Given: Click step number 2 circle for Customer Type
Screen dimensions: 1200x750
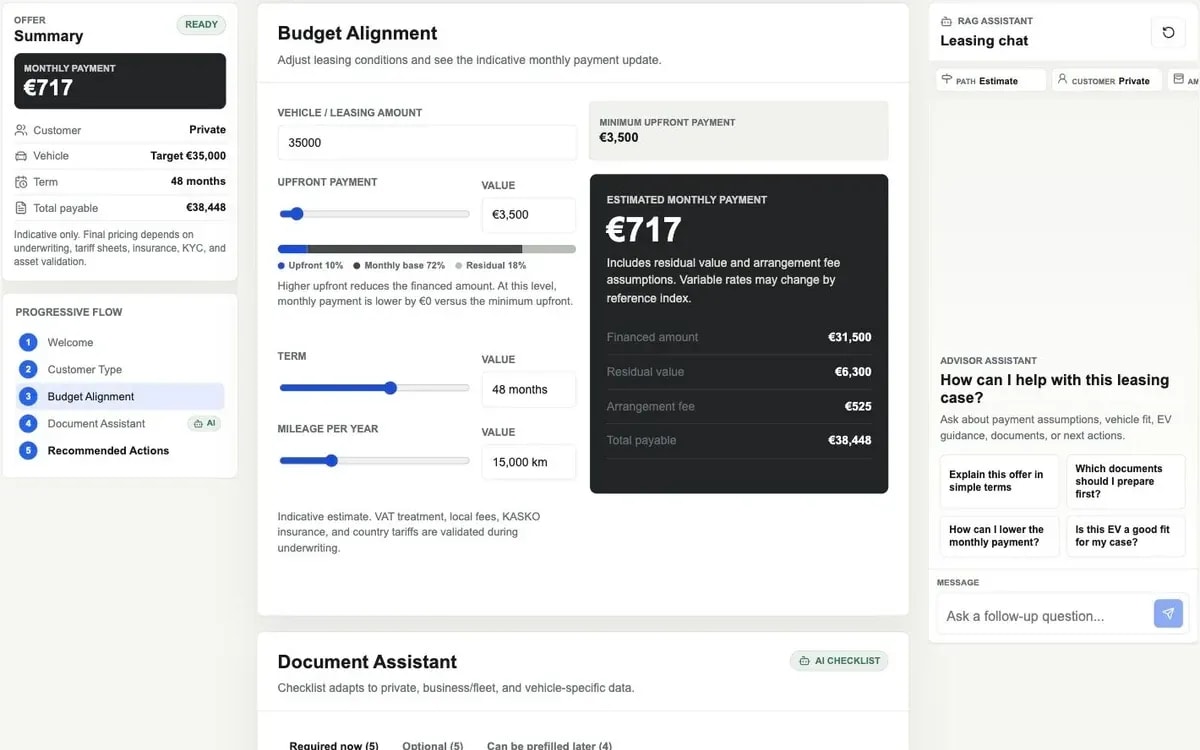Looking at the screenshot, I should pyautogui.click(x=28, y=369).
